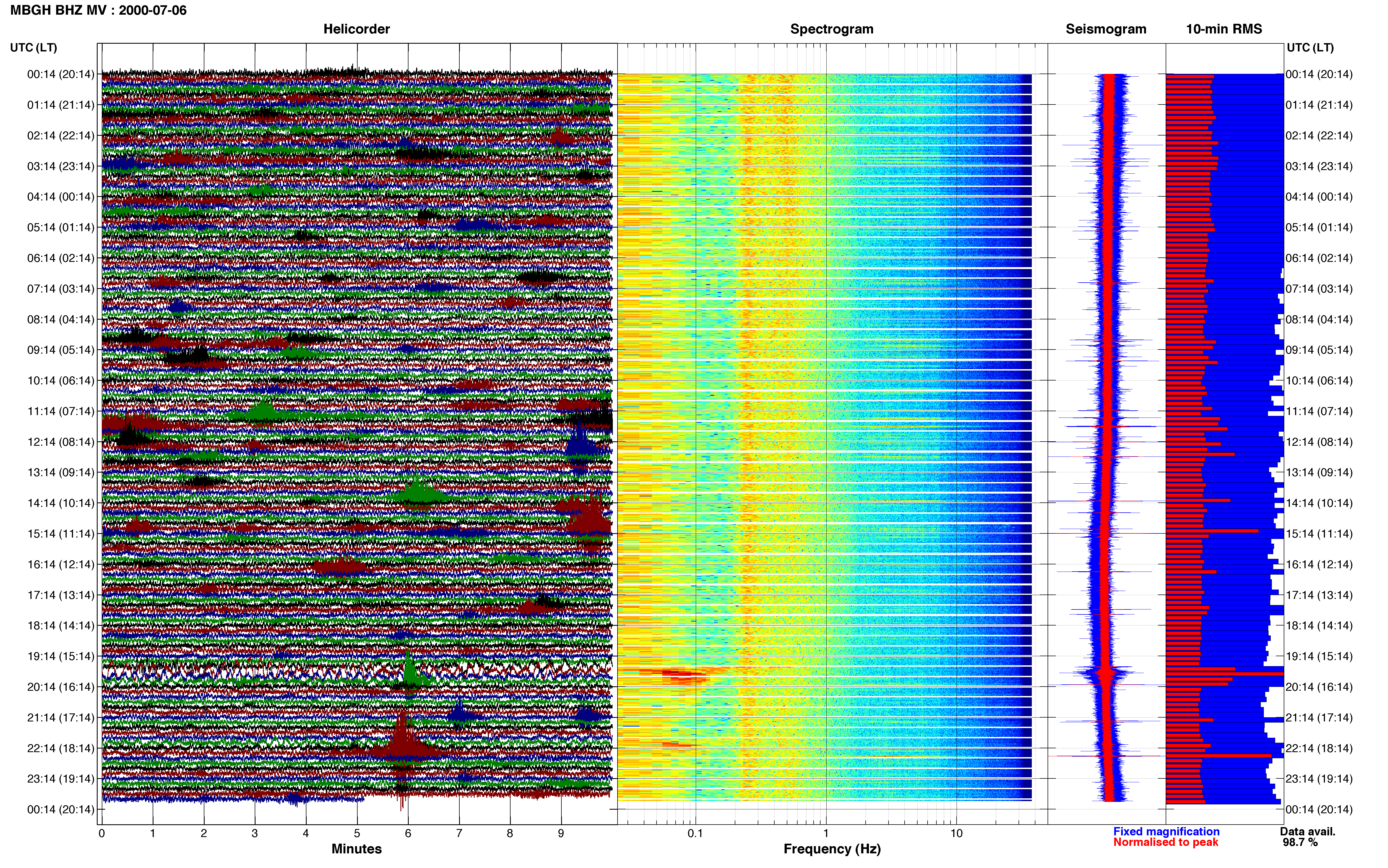Click the '9' minutes tick label
The width and height of the screenshot is (1388, 868).
(x=561, y=833)
